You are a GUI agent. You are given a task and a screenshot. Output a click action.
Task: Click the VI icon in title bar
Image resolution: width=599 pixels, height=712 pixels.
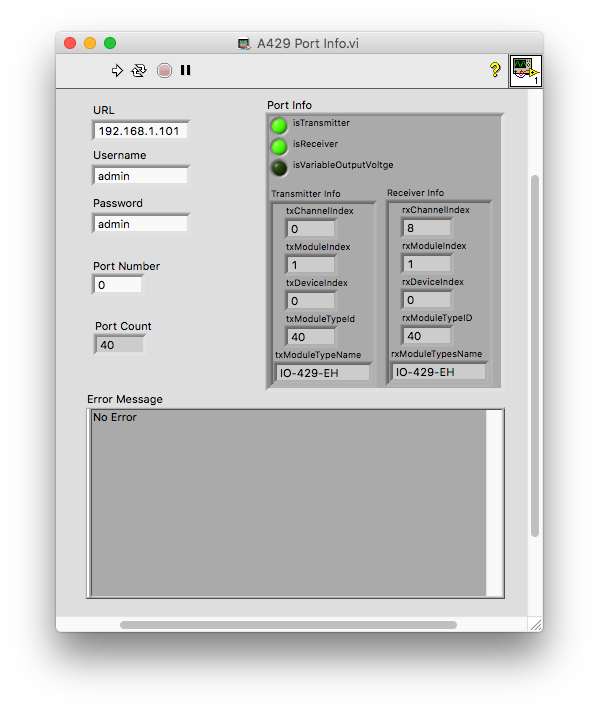pos(244,44)
